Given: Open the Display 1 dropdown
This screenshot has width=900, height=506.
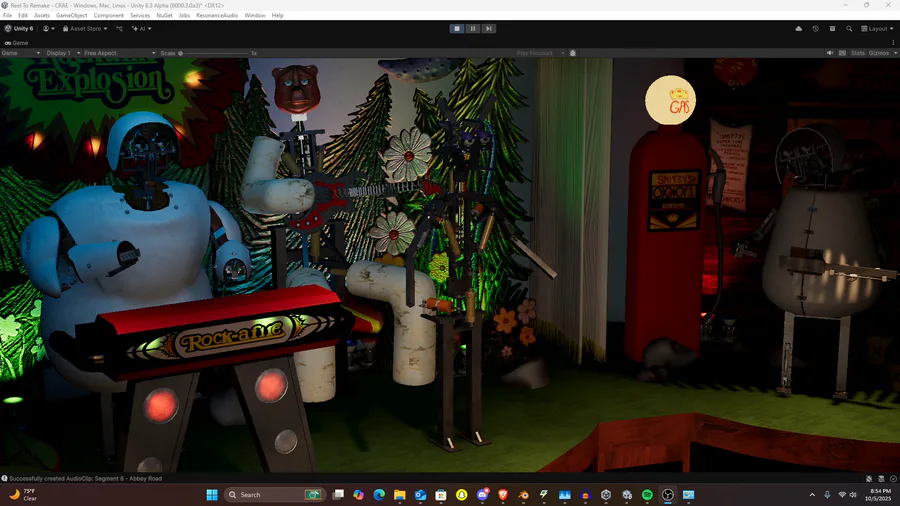Looking at the screenshot, I should pos(63,53).
